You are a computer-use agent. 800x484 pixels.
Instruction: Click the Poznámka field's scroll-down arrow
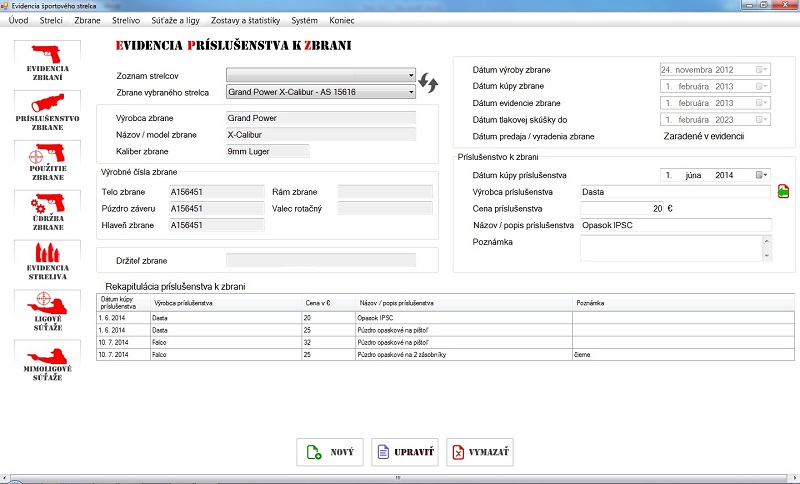(x=766, y=256)
